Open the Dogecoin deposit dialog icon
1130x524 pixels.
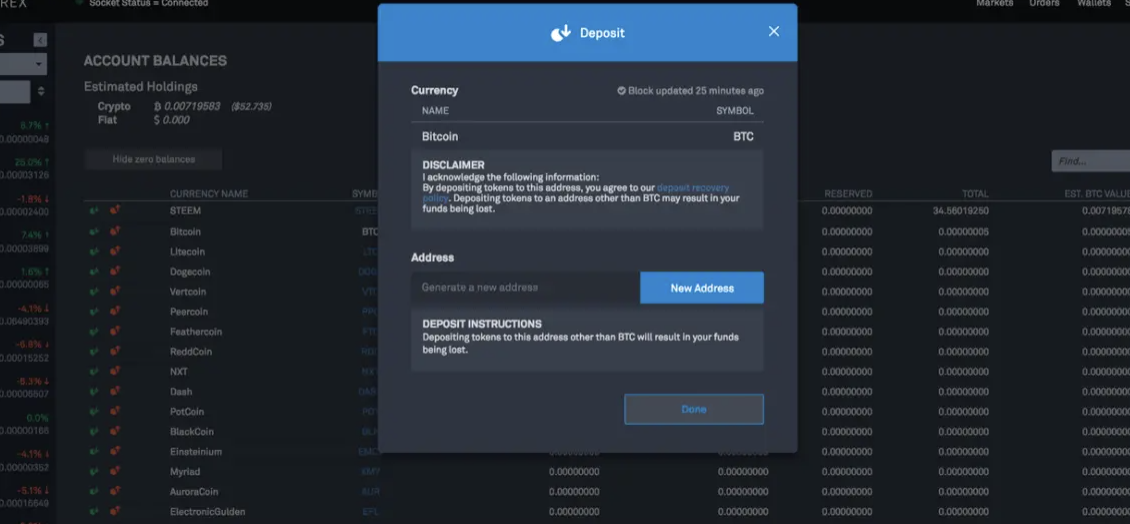(94, 272)
